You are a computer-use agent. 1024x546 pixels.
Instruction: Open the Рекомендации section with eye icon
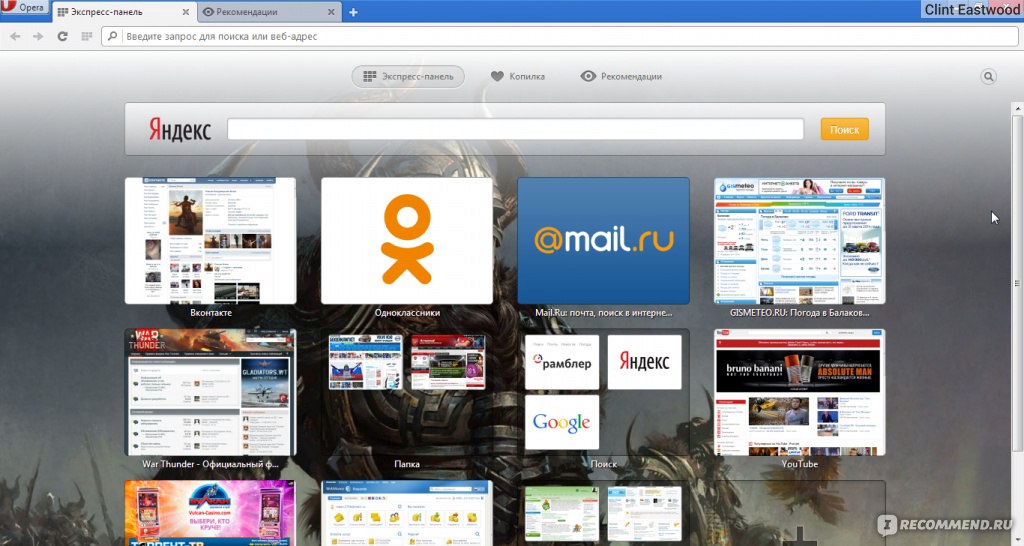coord(621,76)
